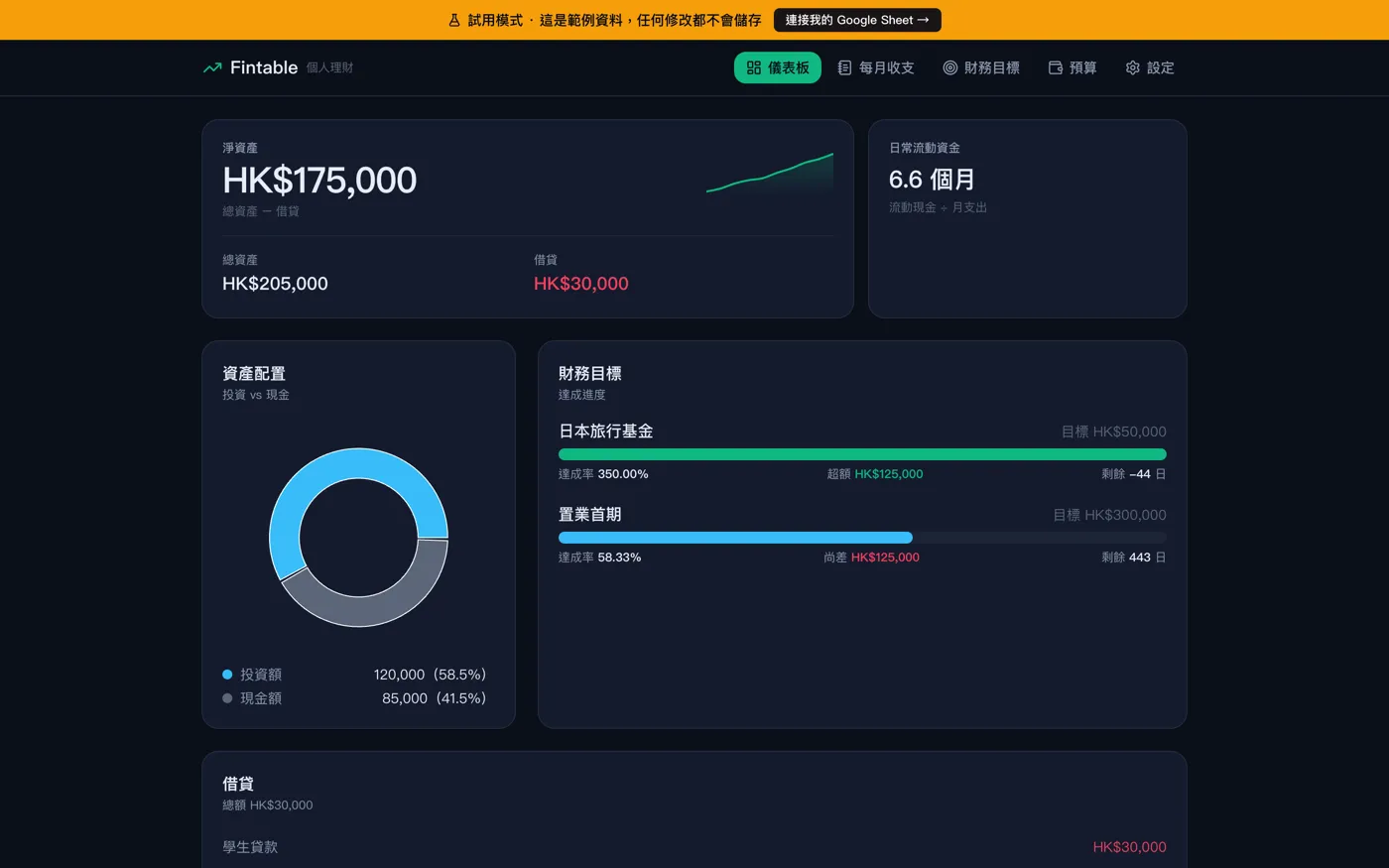This screenshot has height=868, width=1389.
Task: Click the gear icon beside 設定
Action: coord(1132,67)
